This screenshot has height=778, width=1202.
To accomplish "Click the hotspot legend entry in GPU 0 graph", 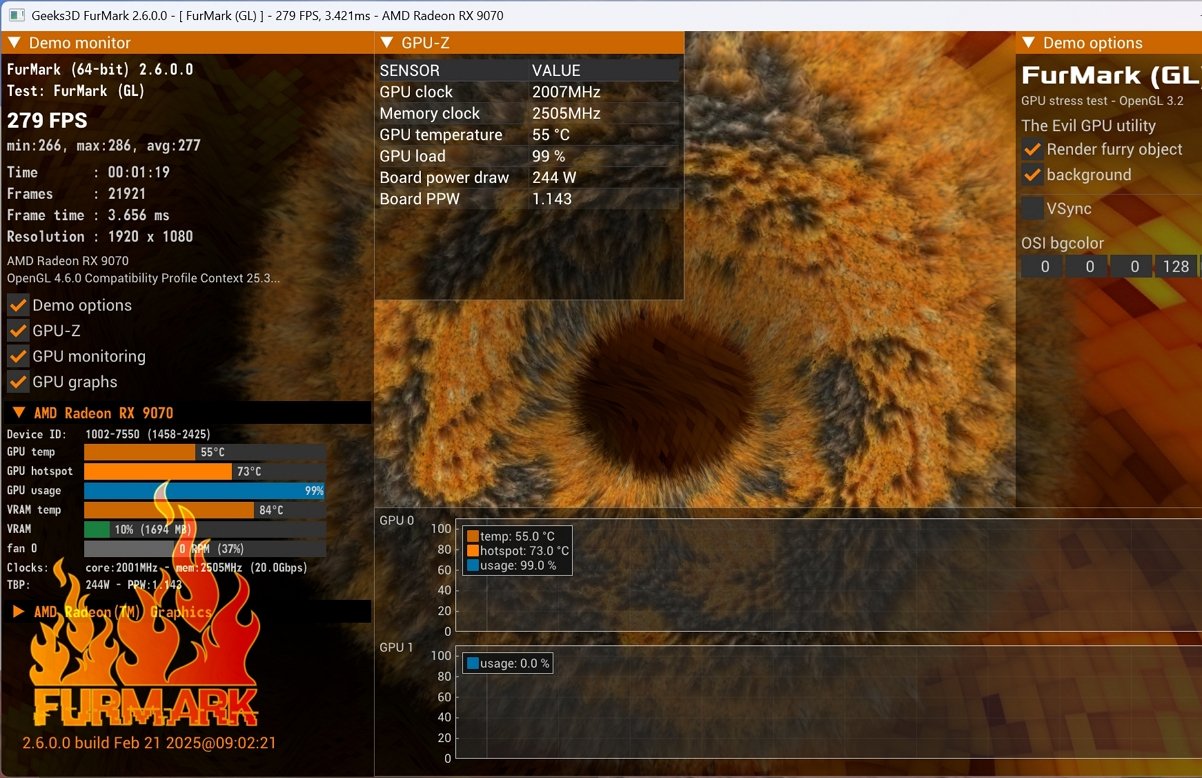I will (x=518, y=550).
